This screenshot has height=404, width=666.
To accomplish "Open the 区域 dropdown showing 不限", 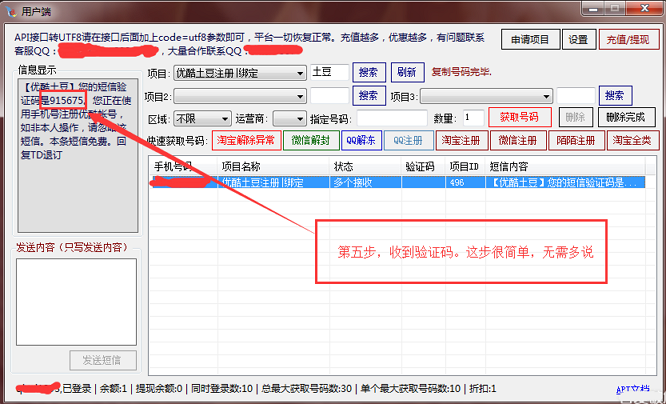I will 202,119.
